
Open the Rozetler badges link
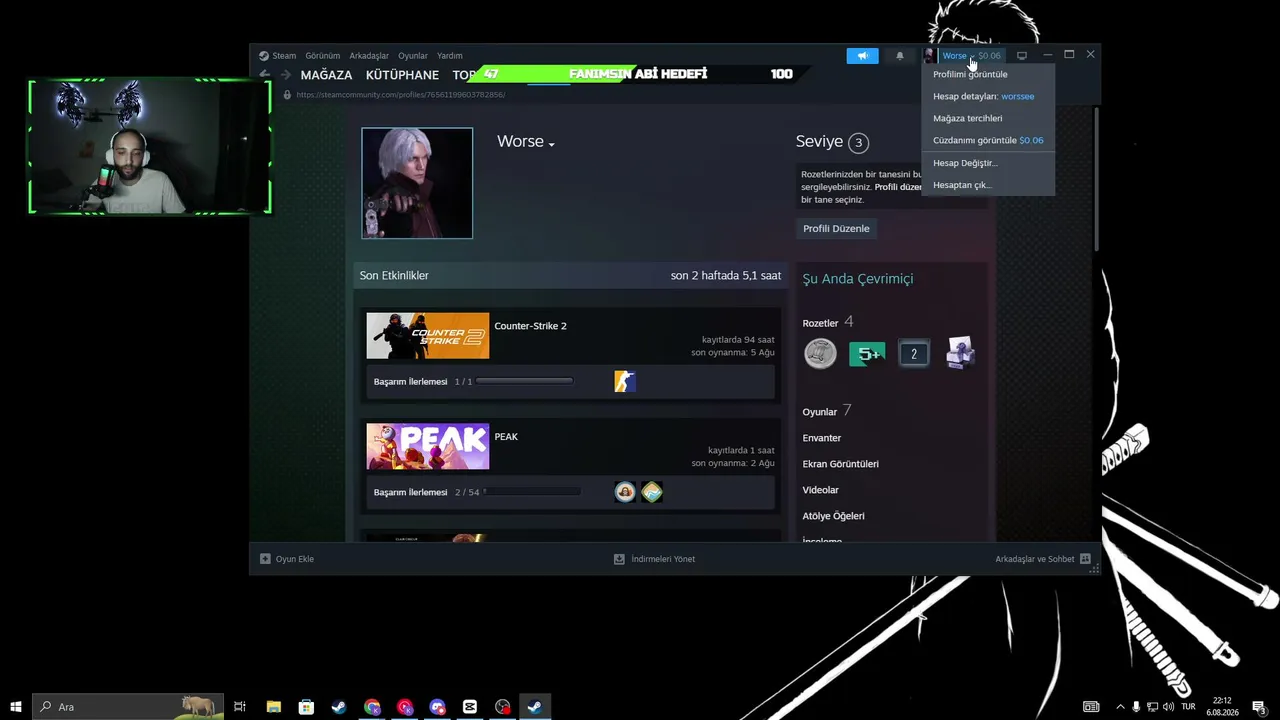click(820, 323)
